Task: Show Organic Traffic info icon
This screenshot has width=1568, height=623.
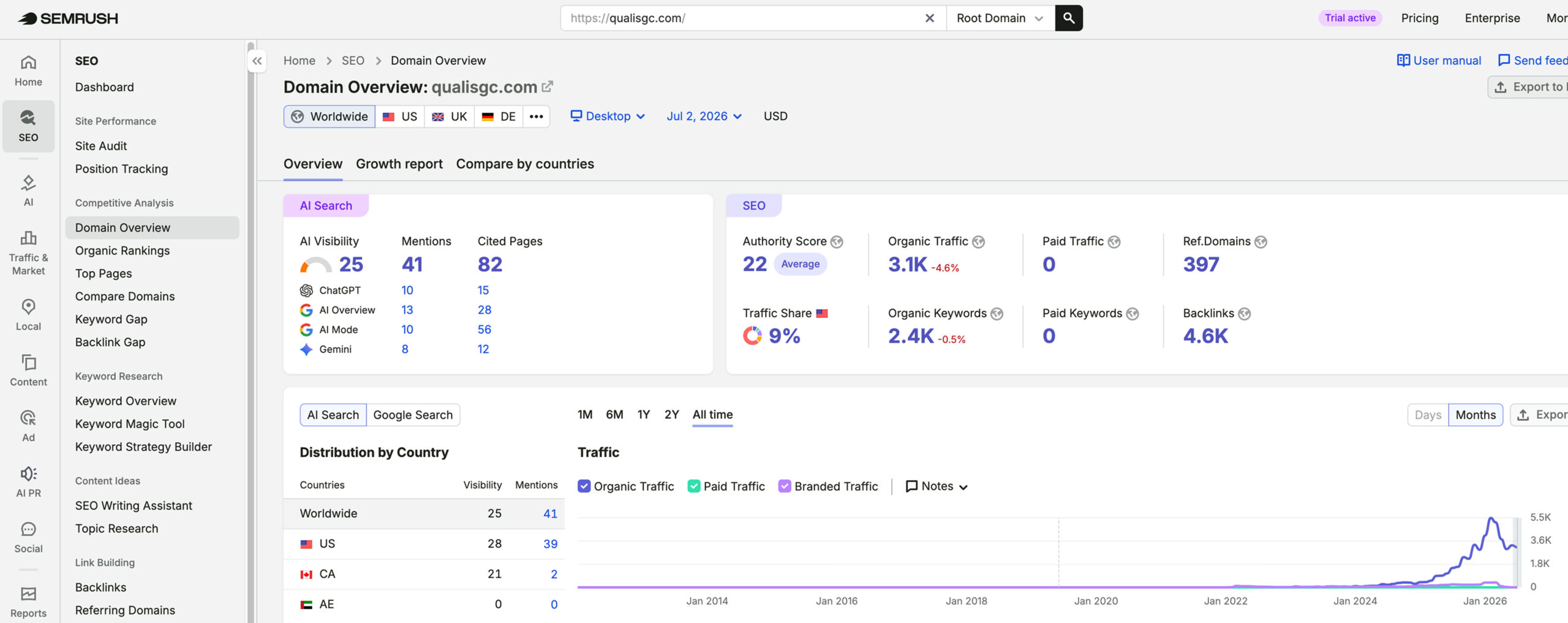Action: [979, 242]
